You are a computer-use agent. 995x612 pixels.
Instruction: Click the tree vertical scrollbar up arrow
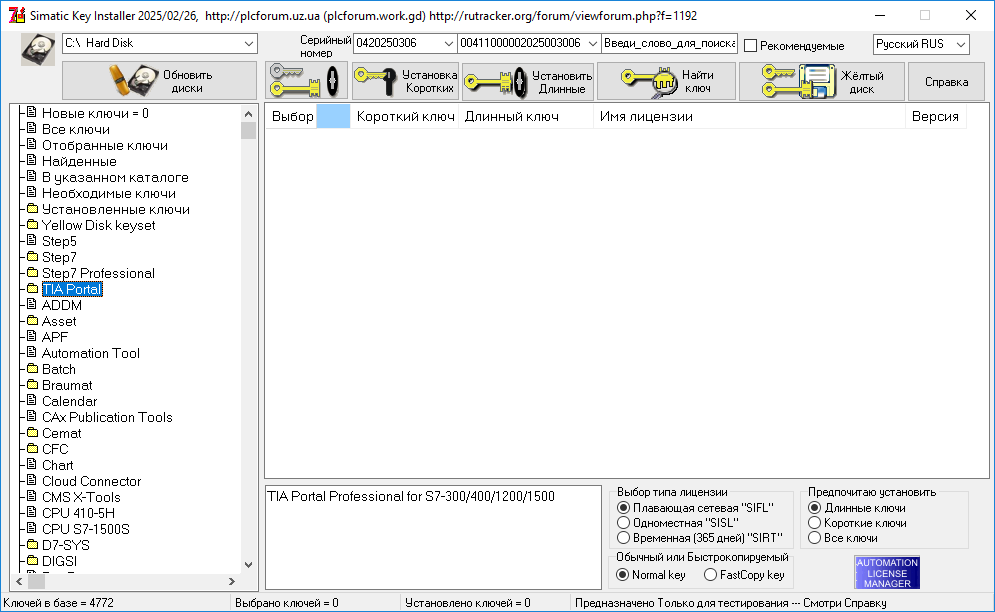click(249, 114)
